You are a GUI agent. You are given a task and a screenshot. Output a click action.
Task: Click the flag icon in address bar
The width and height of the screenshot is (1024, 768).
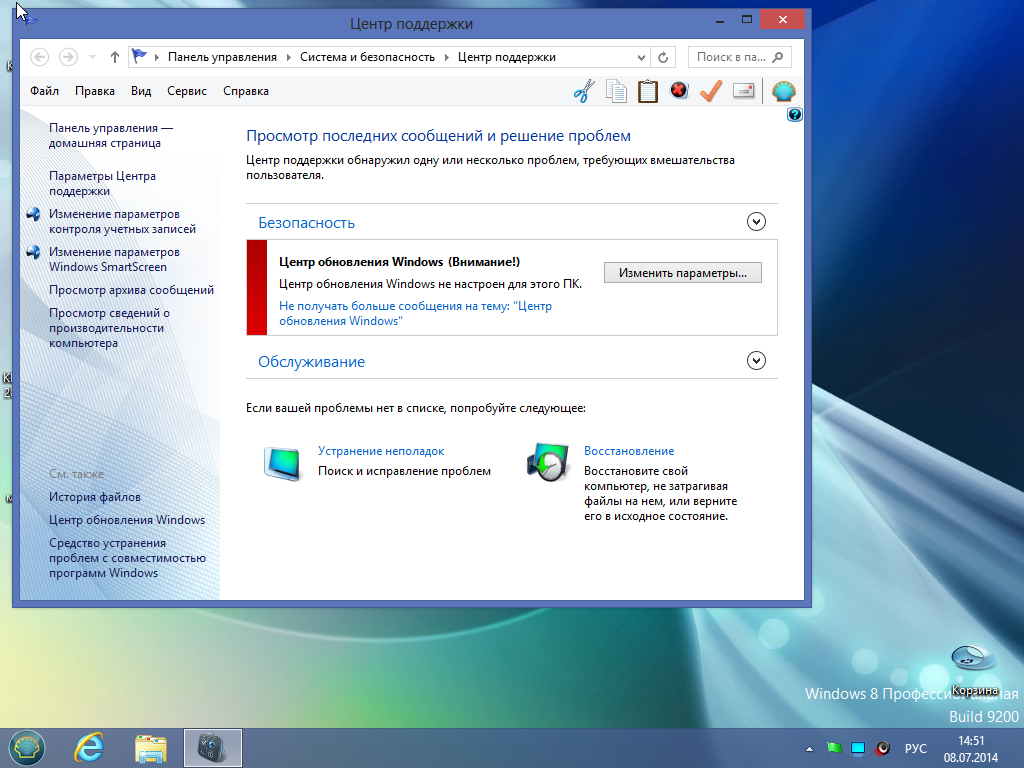tap(139, 57)
